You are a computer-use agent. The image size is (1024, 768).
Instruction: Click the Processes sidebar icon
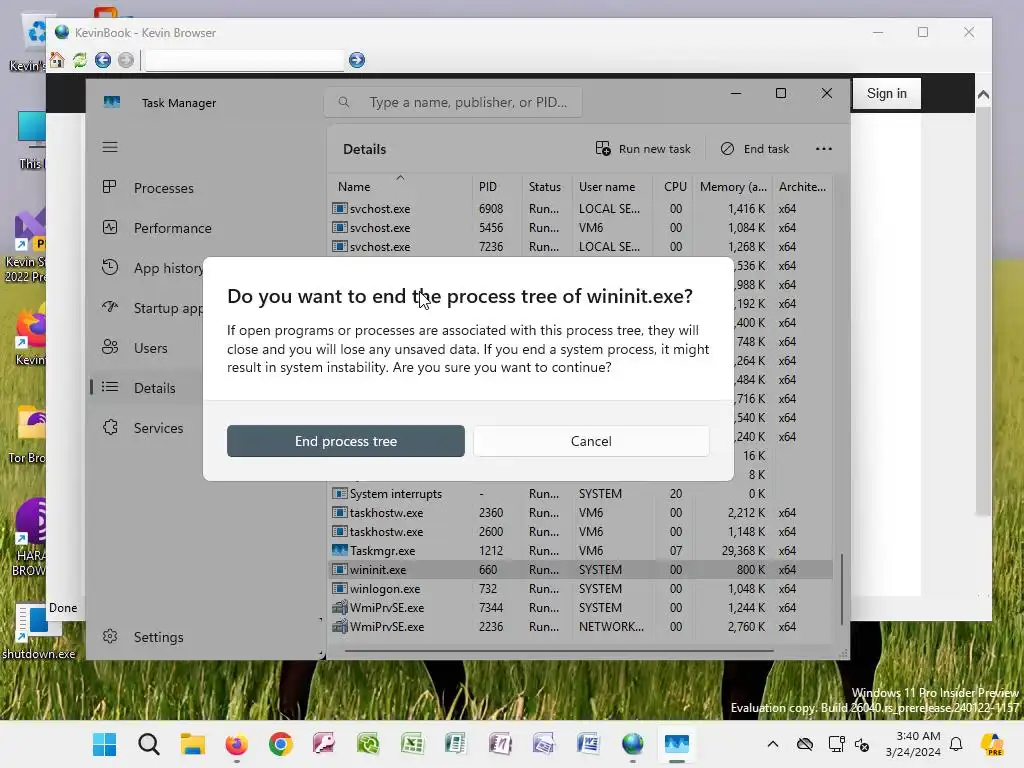tap(110, 187)
